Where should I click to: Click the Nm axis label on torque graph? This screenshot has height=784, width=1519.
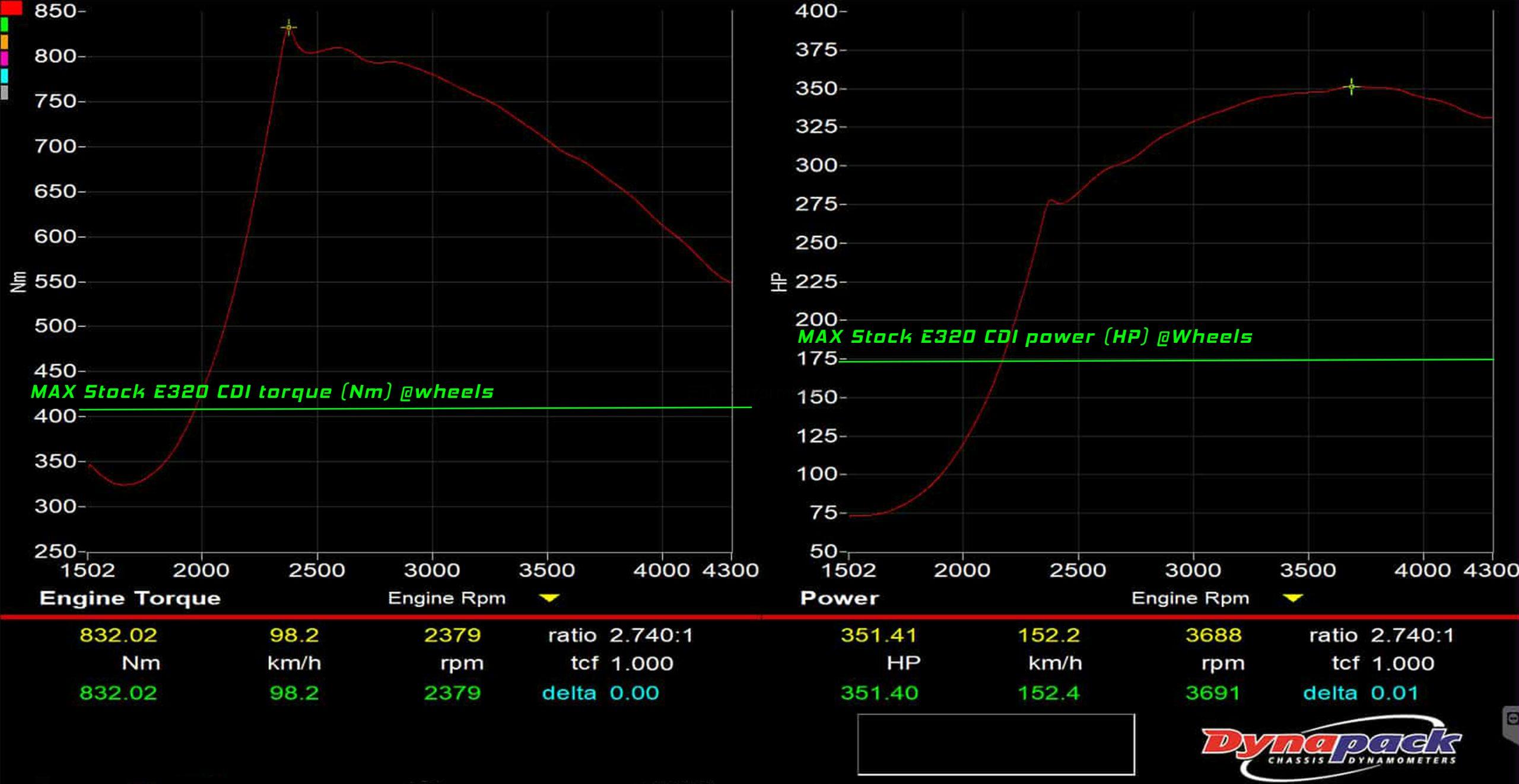[18, 282]
